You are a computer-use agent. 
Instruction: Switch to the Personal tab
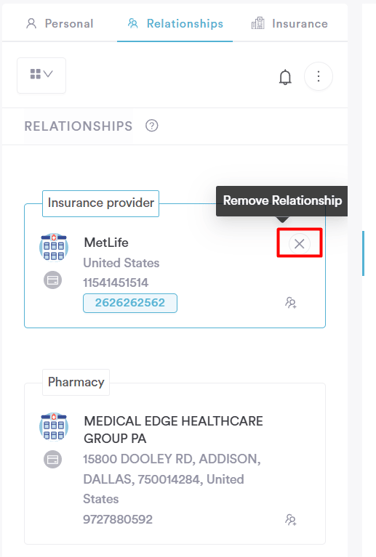click(x=60, y=24)
